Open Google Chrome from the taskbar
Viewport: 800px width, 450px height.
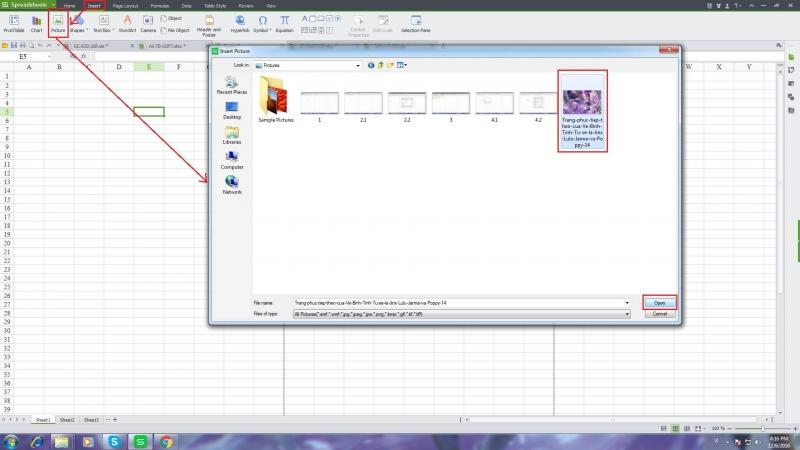166,441
